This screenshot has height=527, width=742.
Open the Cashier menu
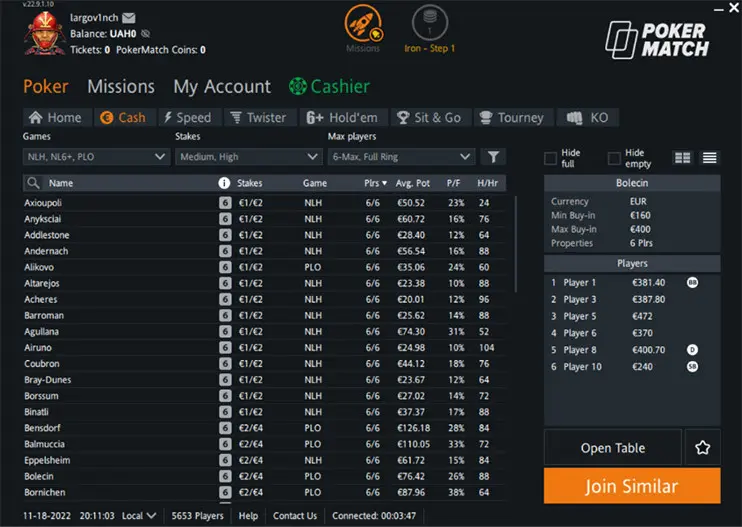click(x=329, y=87)
